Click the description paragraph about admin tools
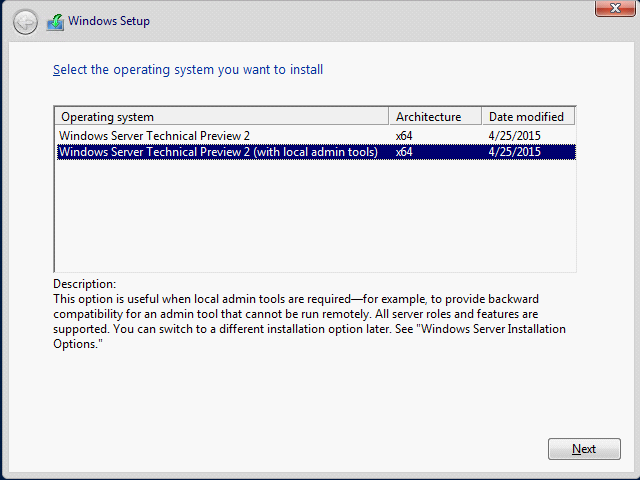 (309, 321)
